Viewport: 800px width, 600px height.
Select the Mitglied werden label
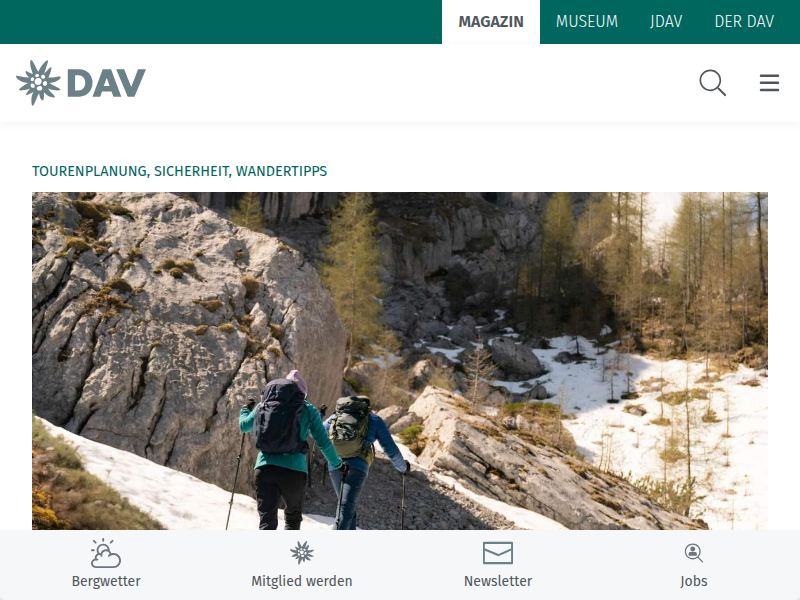[x=302, y=581]
